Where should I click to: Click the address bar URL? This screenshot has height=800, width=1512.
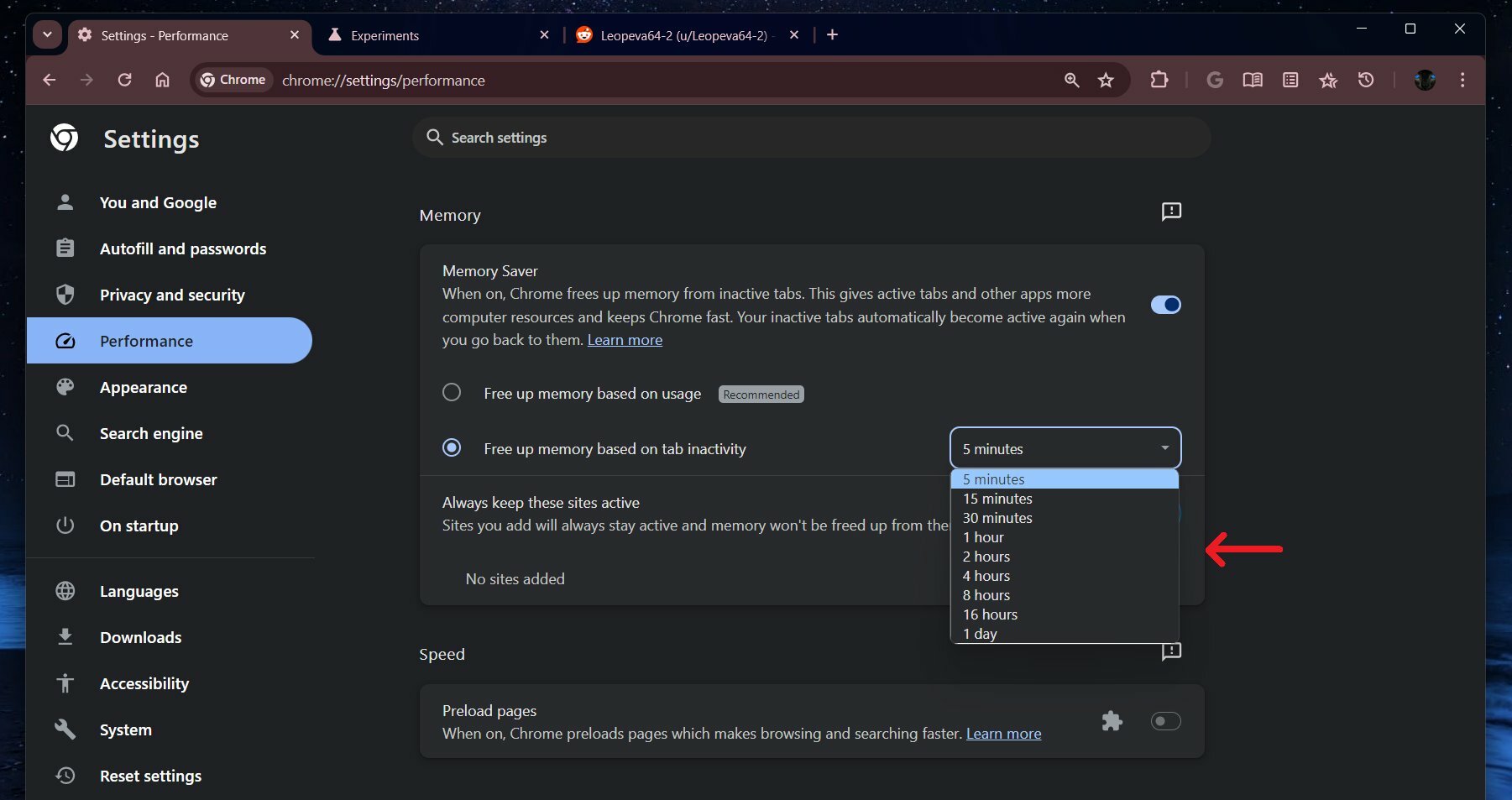point(384,81)
